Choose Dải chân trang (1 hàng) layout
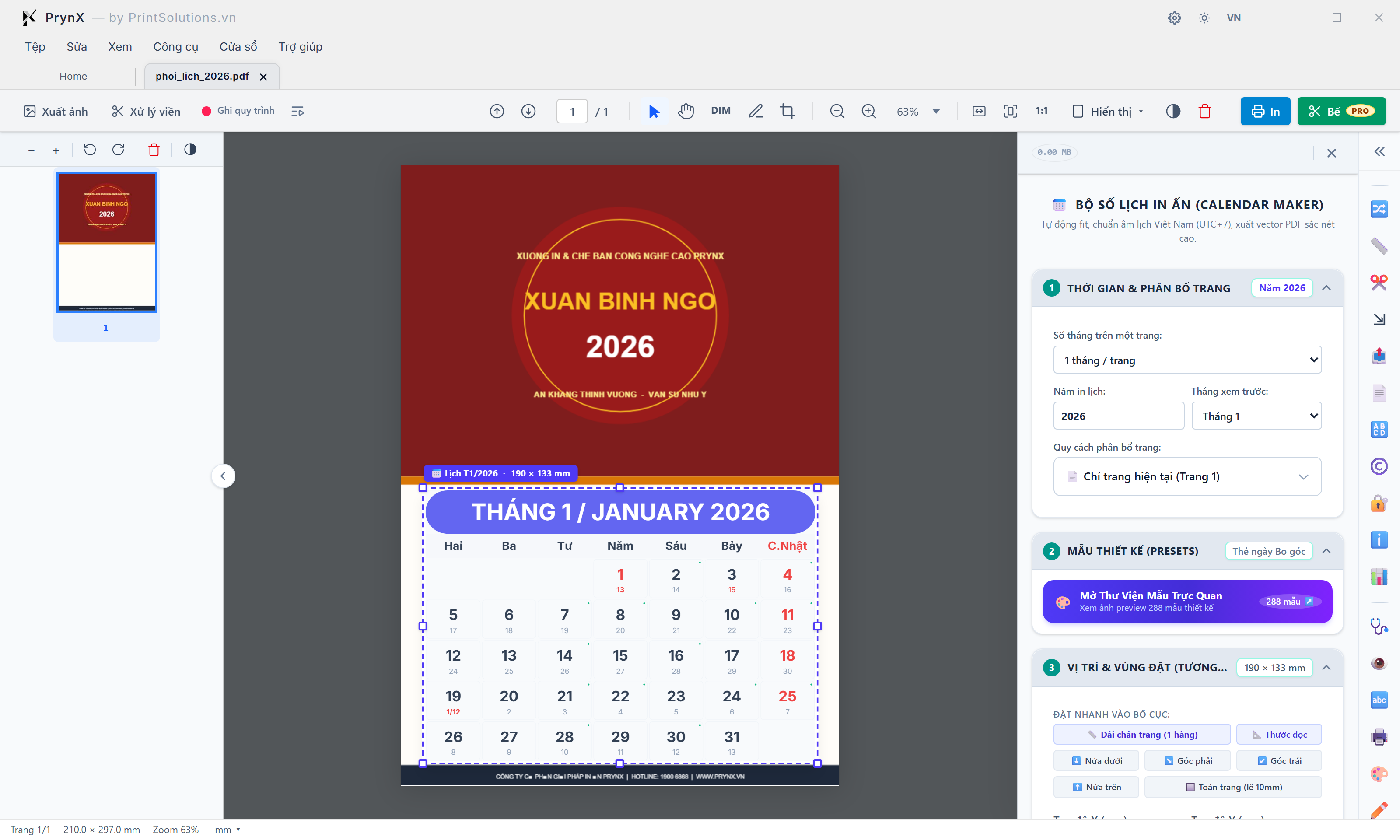Viewport: 1400px width, 840px height. 1141,734
